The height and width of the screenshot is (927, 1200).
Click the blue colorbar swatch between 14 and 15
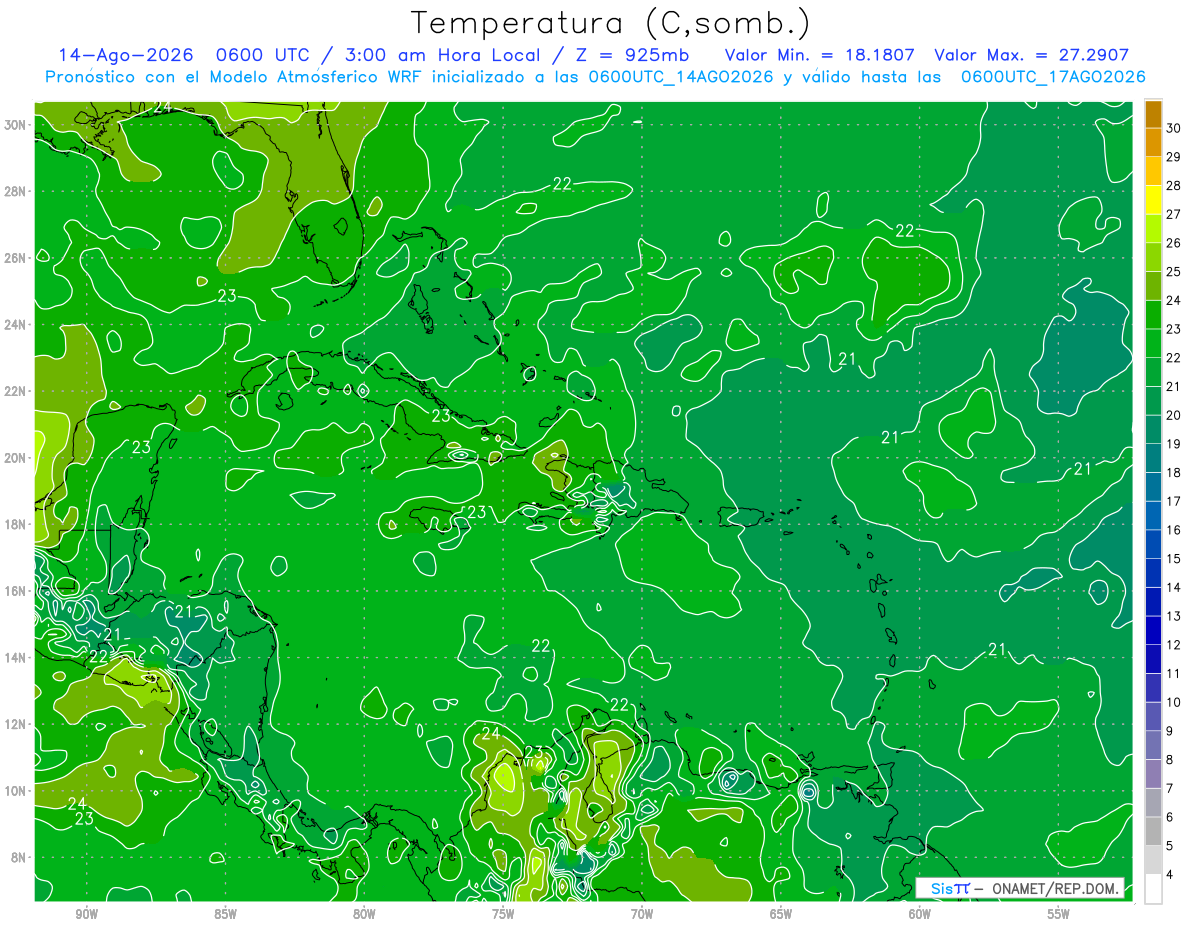click(1153, 573)
